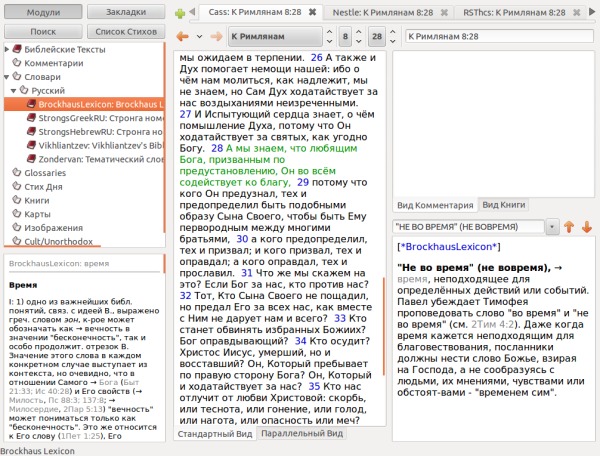Select StrongsGreekRU dictionary module
Screen dimensions: 600x456
pyautogui.click(x=100, y=118)
